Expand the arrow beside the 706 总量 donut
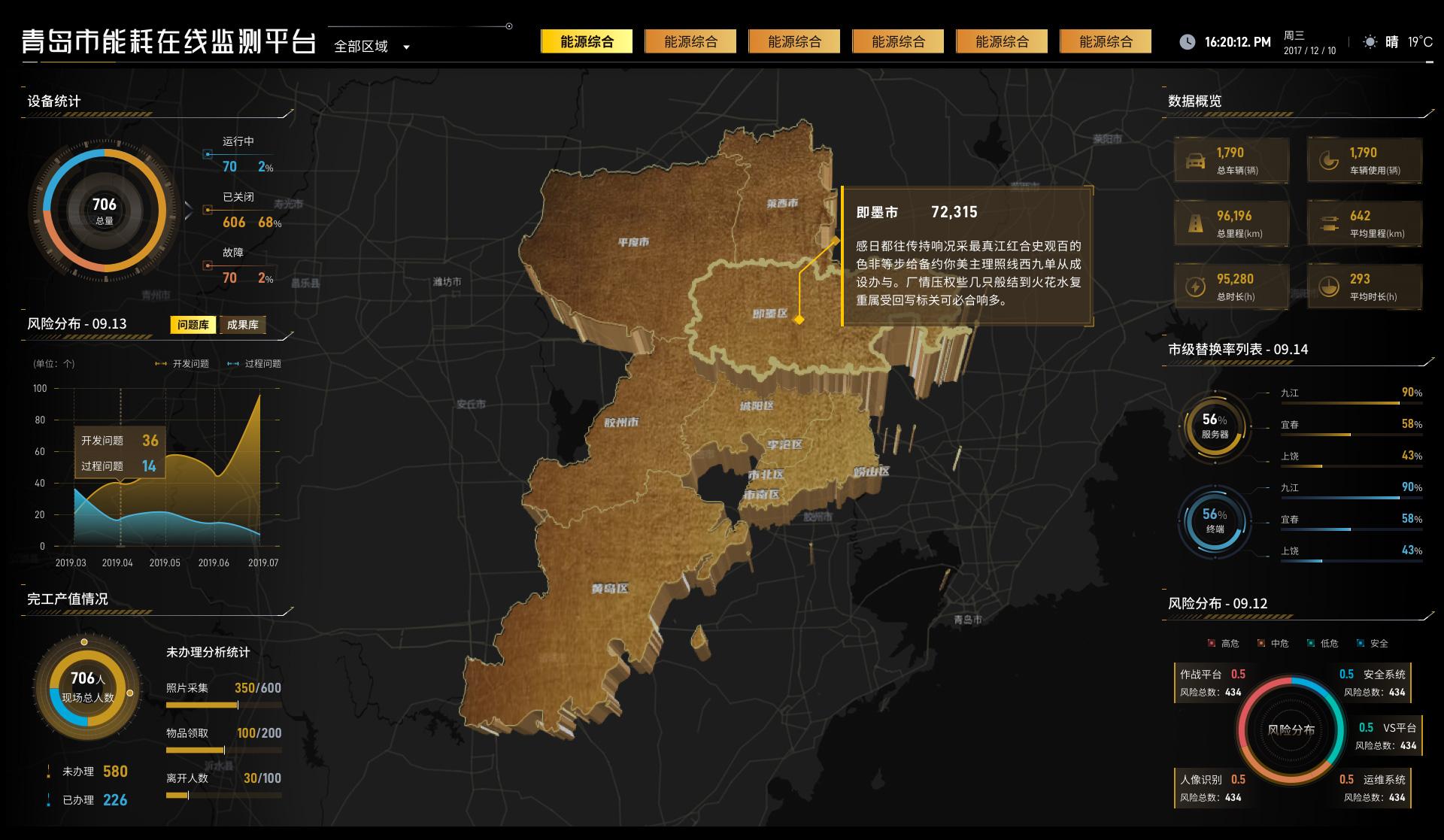Image resolution: width=1444 pixels, height=840 pixels. point(188,211)
